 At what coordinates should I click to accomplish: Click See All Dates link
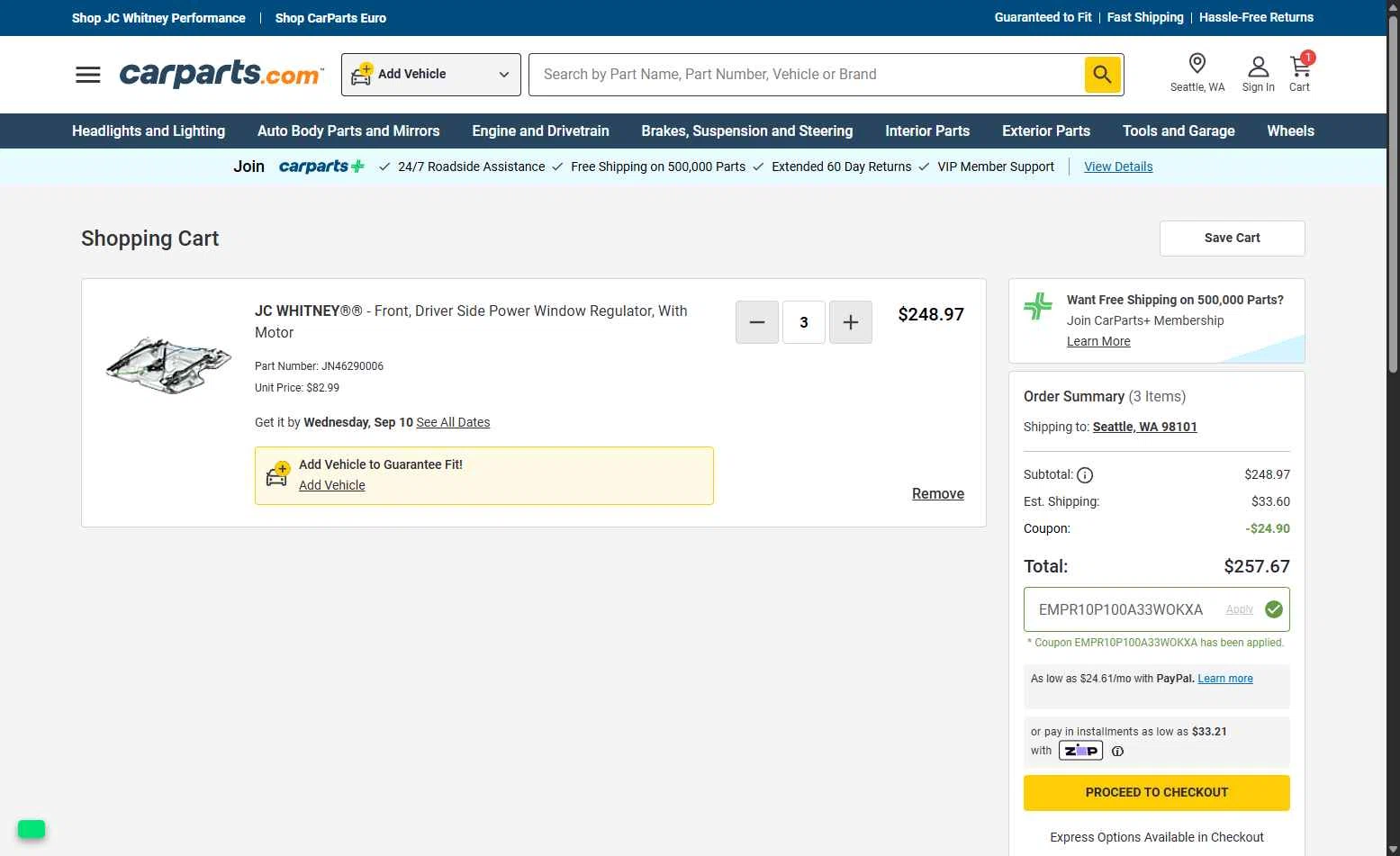click(x=453, y=422)
